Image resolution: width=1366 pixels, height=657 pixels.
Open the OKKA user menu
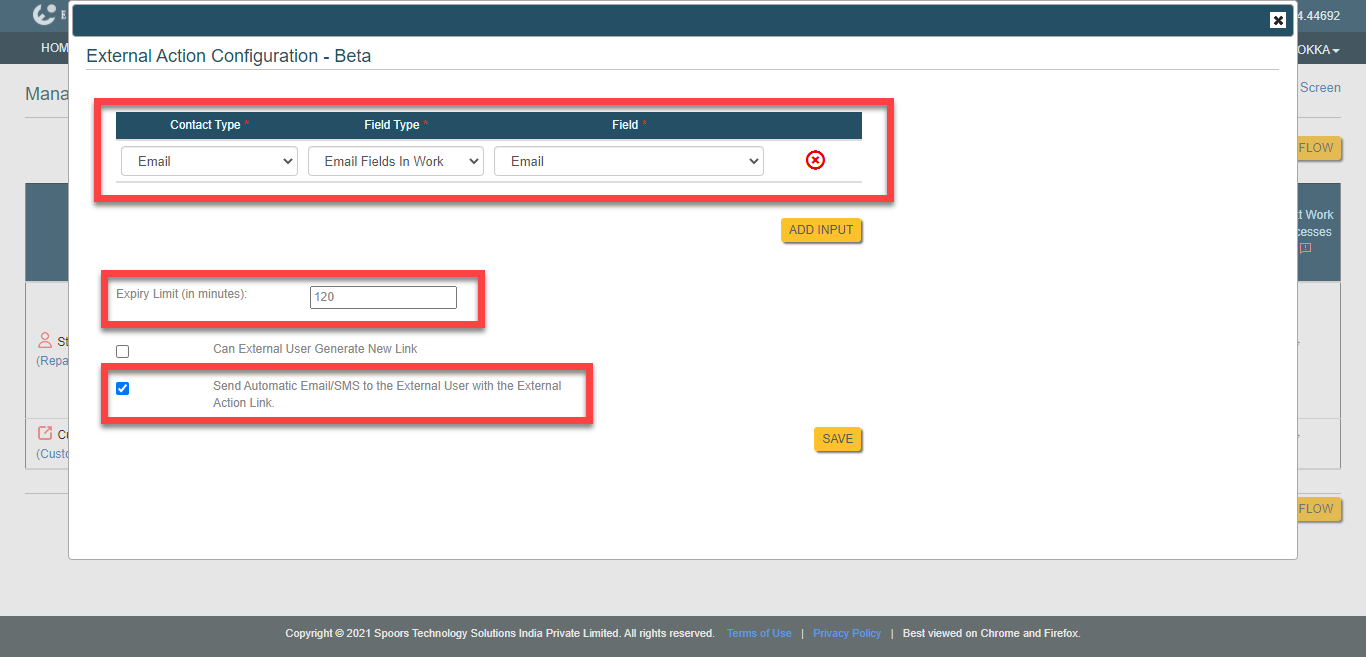point(1318,50)
